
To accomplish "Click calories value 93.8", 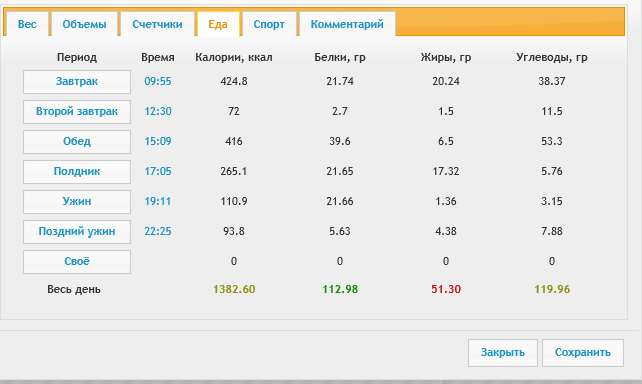I will (x=234, y=231).
